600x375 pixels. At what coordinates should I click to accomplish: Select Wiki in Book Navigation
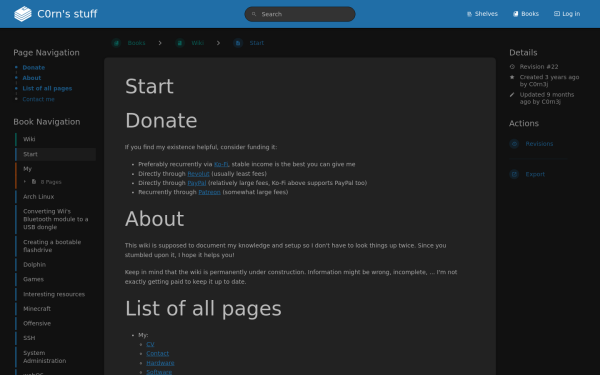(55, 139)
